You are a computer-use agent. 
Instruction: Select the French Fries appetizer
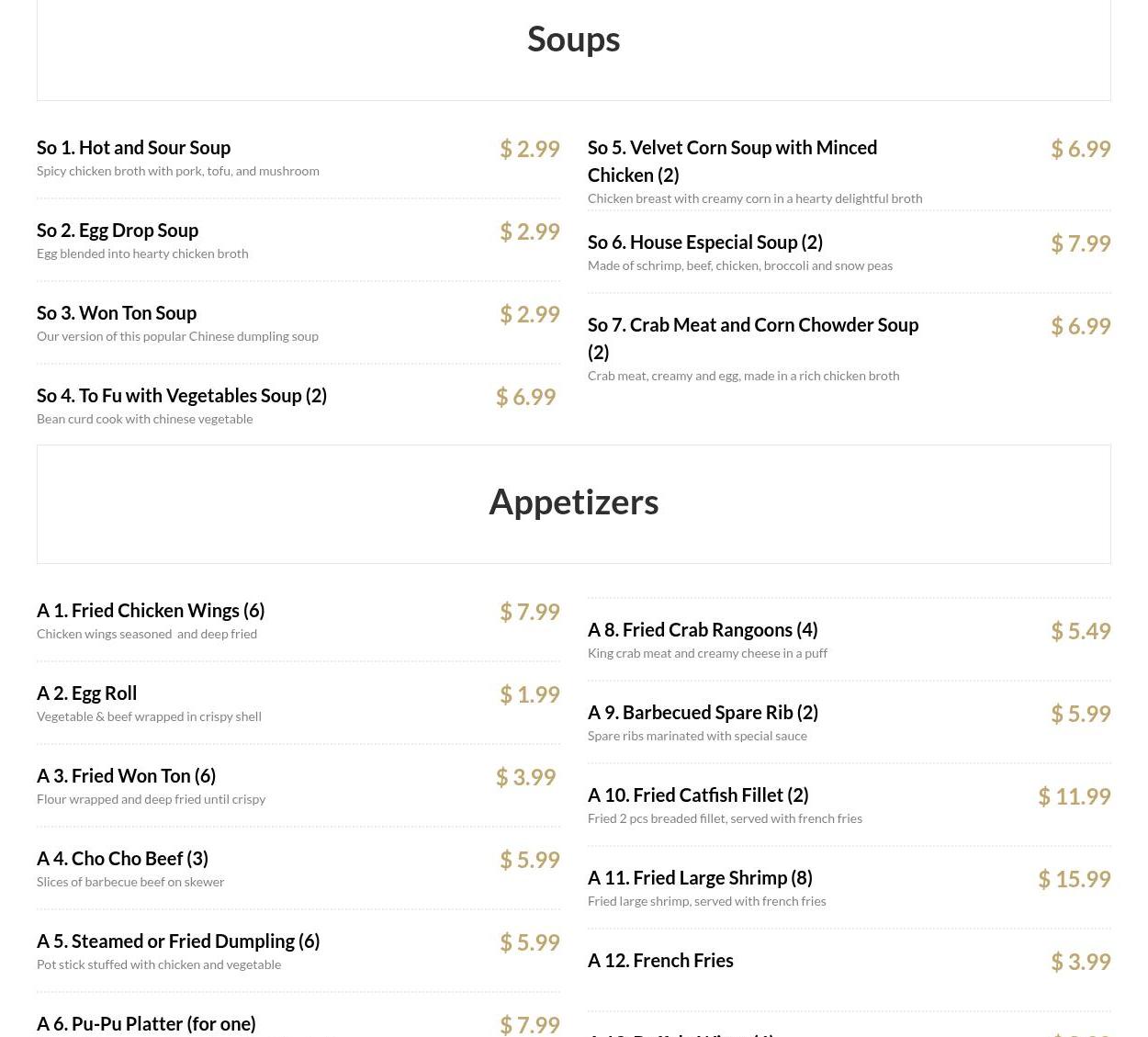660,961
